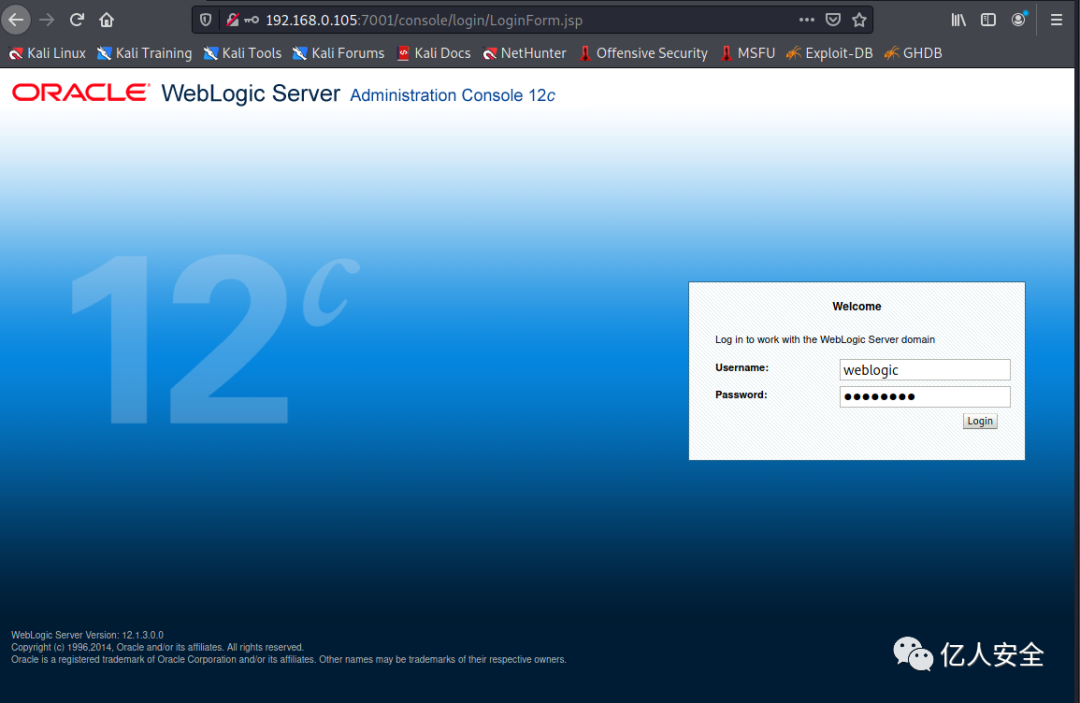Click the forward navigation arrow

[46, 20]
